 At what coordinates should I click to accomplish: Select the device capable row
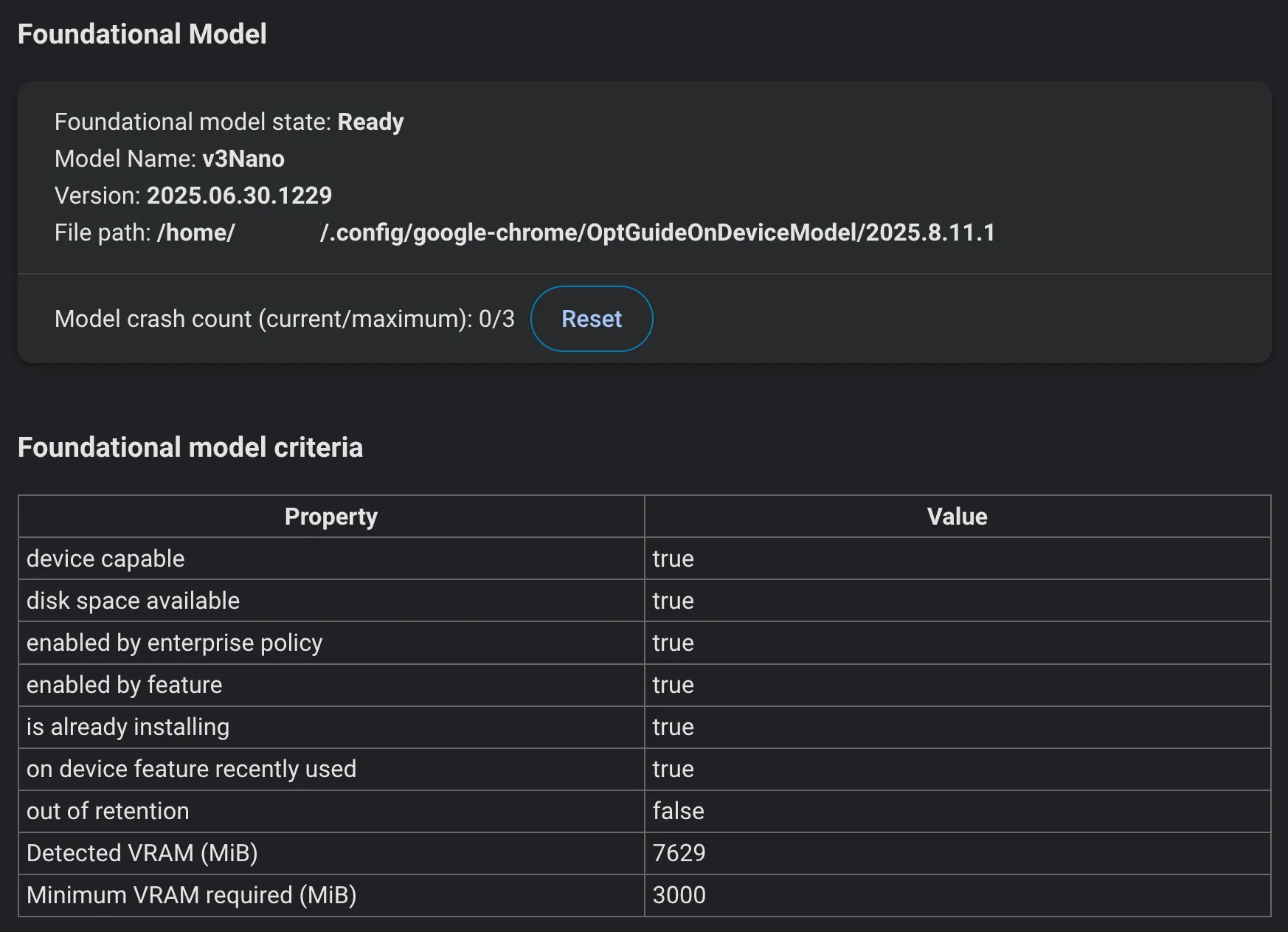point(105,559)
